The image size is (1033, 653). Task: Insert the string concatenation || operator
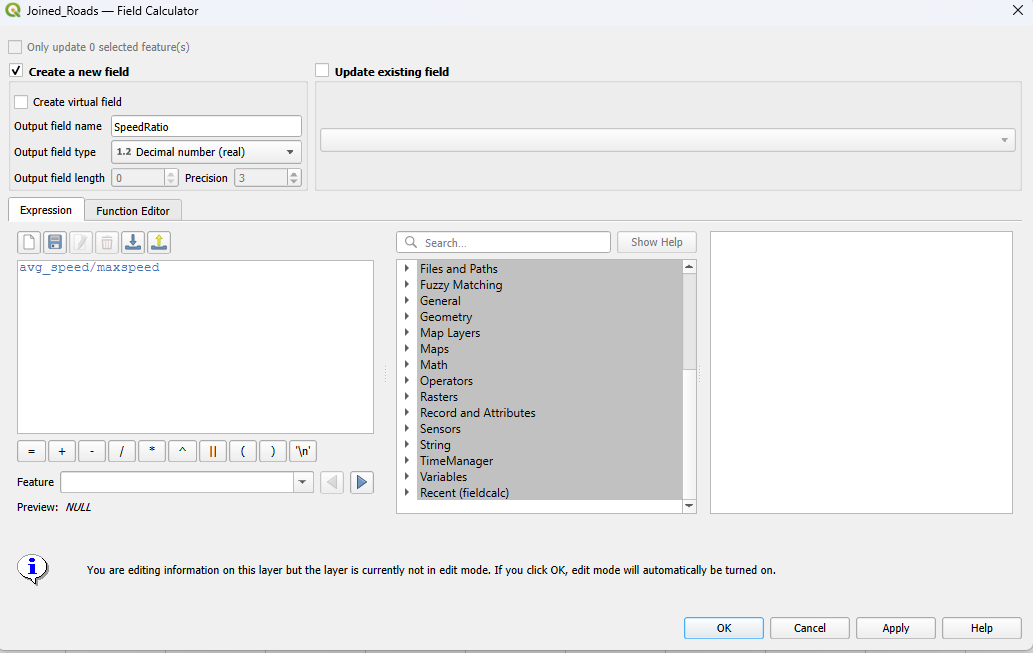click(x=212, y=451)
